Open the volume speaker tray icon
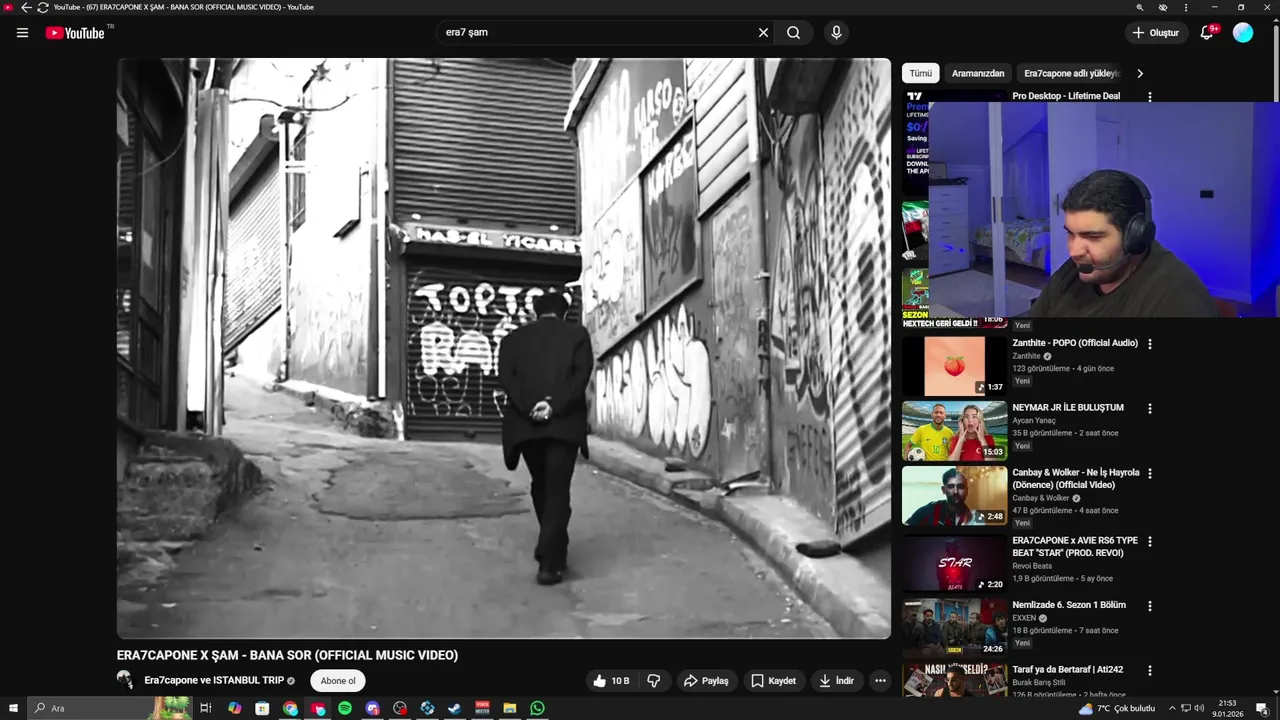The width and height of the screenshot is (1280, 720). coord(1199,708)
